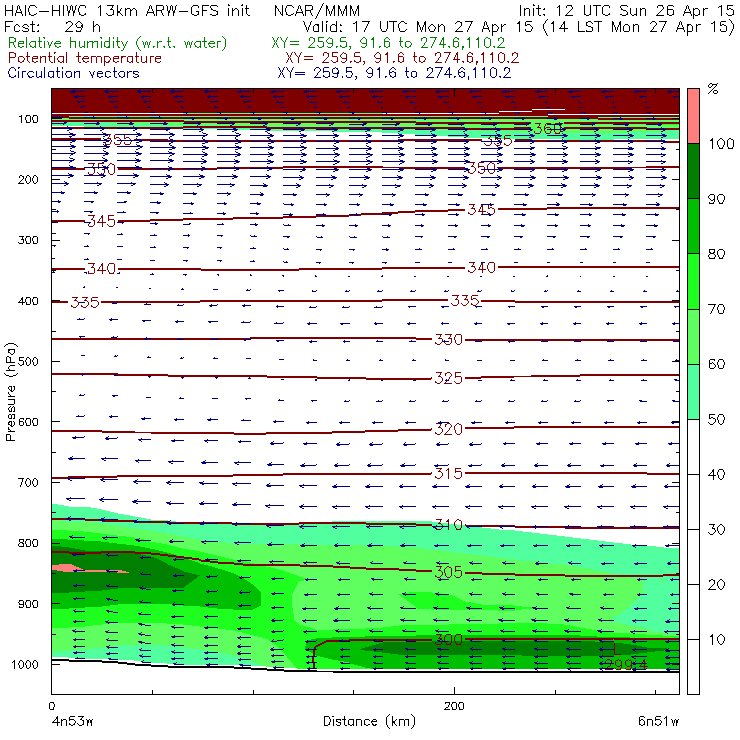Screen dimensions: 740x740
Task: Click the 70–80% bright green colorbar segment
Action: [693, 281]
